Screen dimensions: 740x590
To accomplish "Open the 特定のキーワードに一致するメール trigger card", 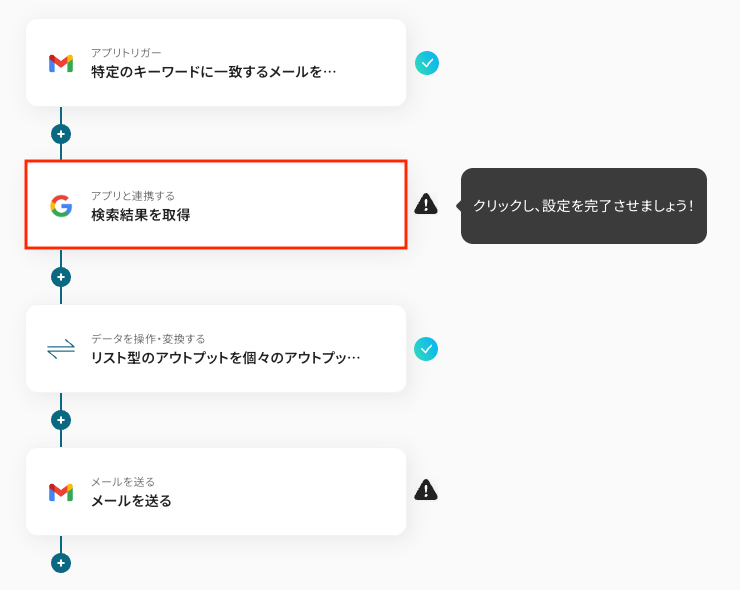I will pos(214,72).
